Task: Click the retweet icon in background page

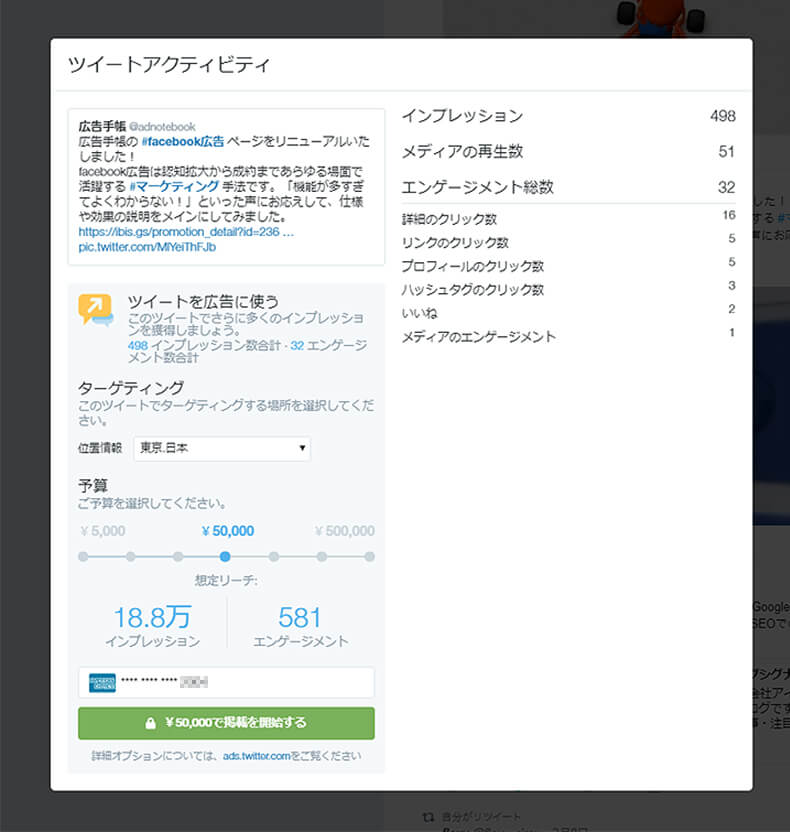Action: pyautogui.click(x=428, y=817)
